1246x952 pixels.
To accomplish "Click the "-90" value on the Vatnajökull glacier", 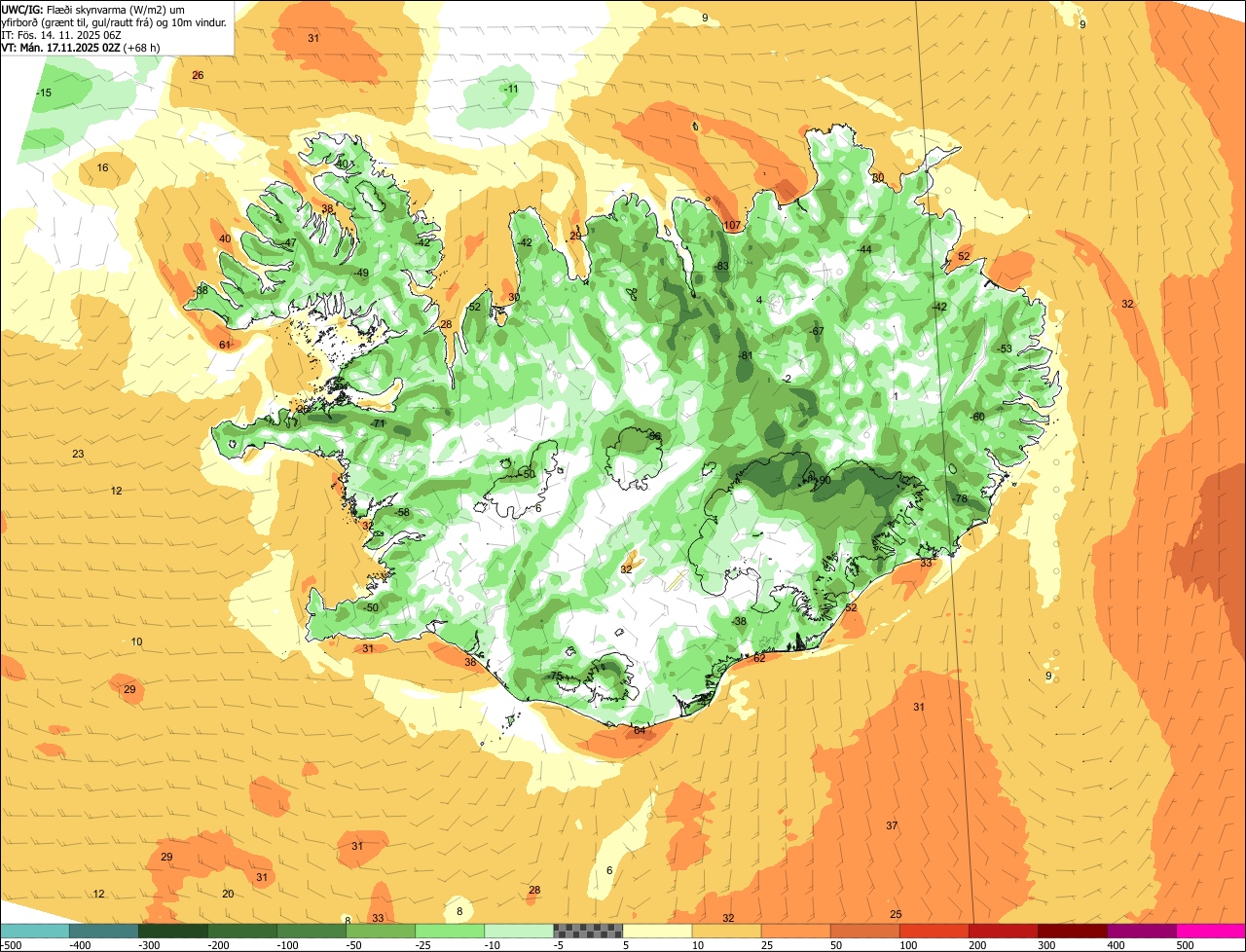I will [823, 481].
